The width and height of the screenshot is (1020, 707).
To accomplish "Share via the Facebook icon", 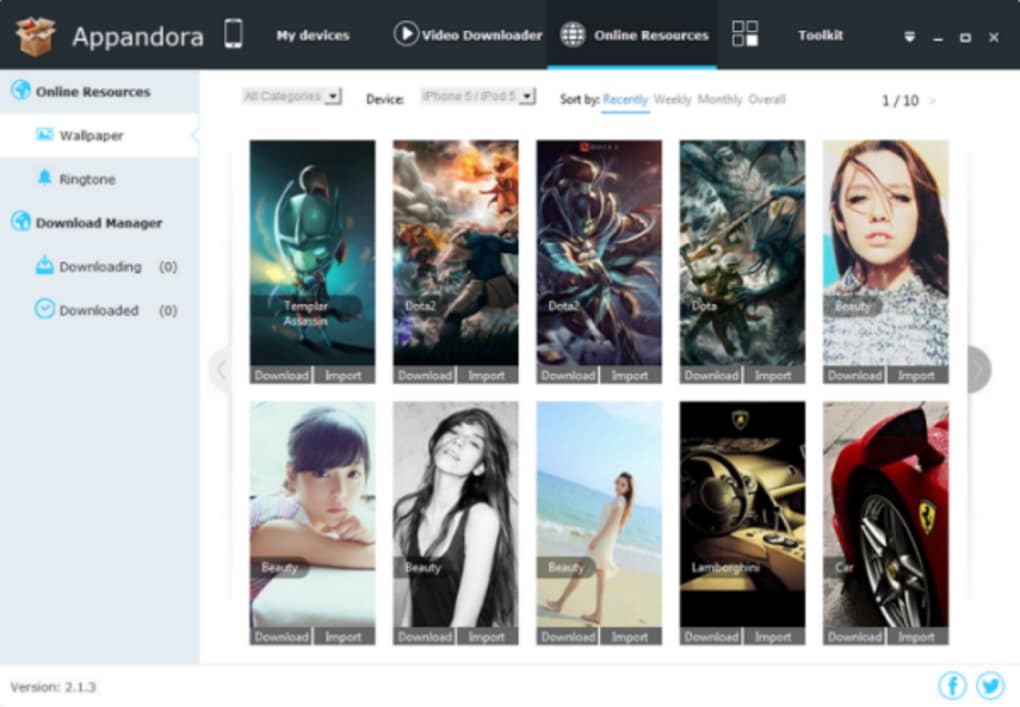I will (x=952, y=685).
